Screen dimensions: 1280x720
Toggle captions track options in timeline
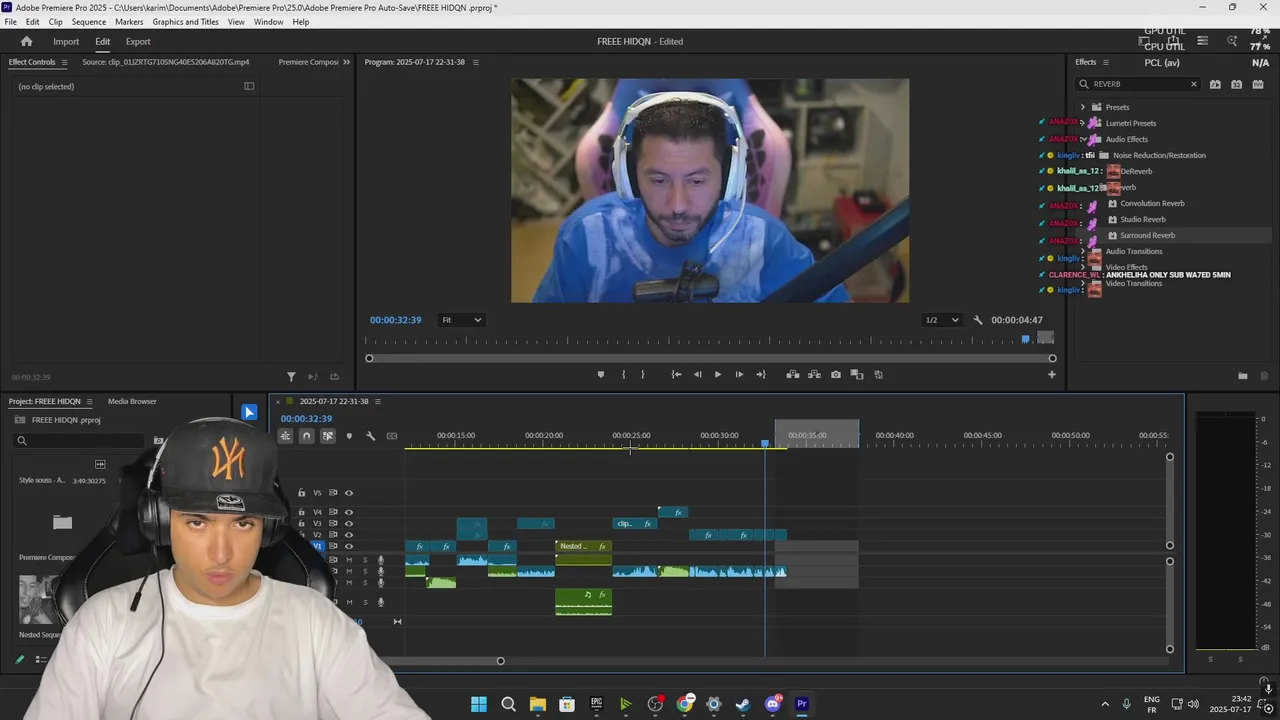[392, 436]
